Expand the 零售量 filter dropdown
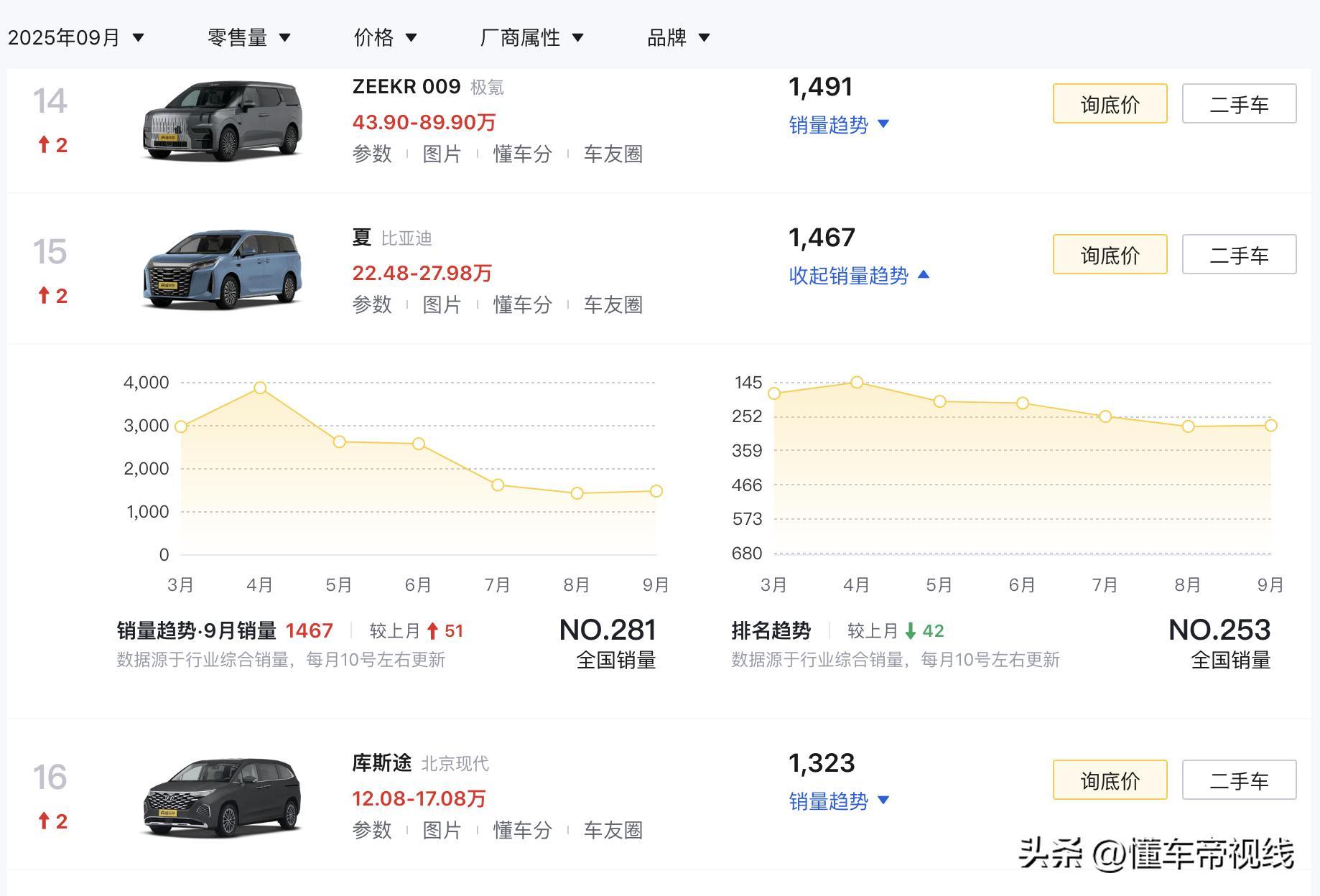Viewport: 1320px width, 896px height. pos(248,37)
